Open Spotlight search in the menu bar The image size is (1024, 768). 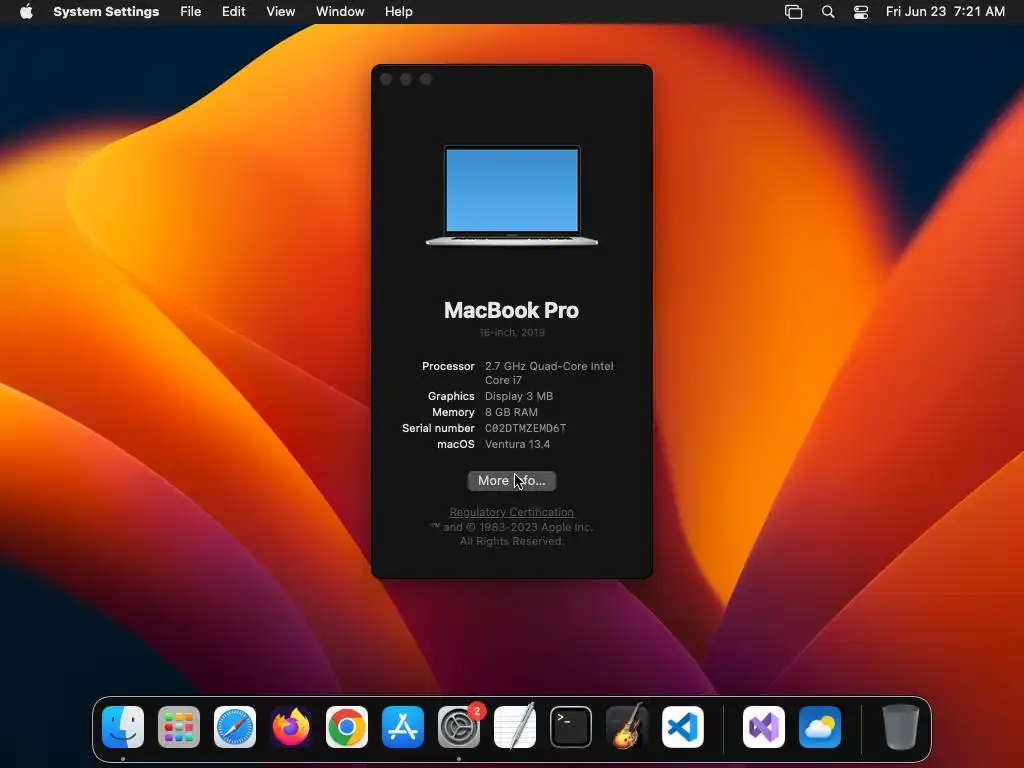pos(828,12)
